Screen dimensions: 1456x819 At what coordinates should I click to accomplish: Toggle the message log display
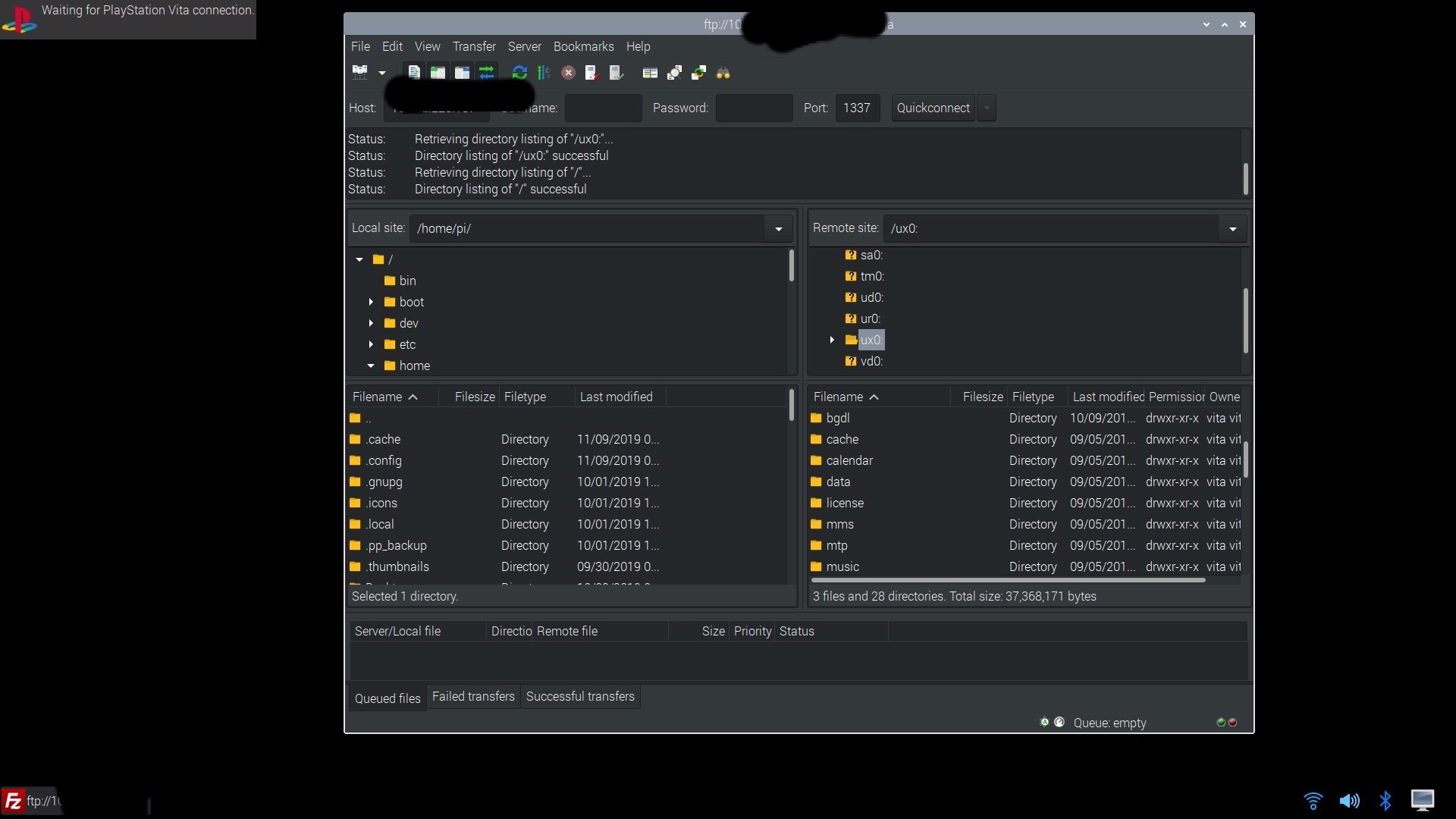(x=414, y=73)
